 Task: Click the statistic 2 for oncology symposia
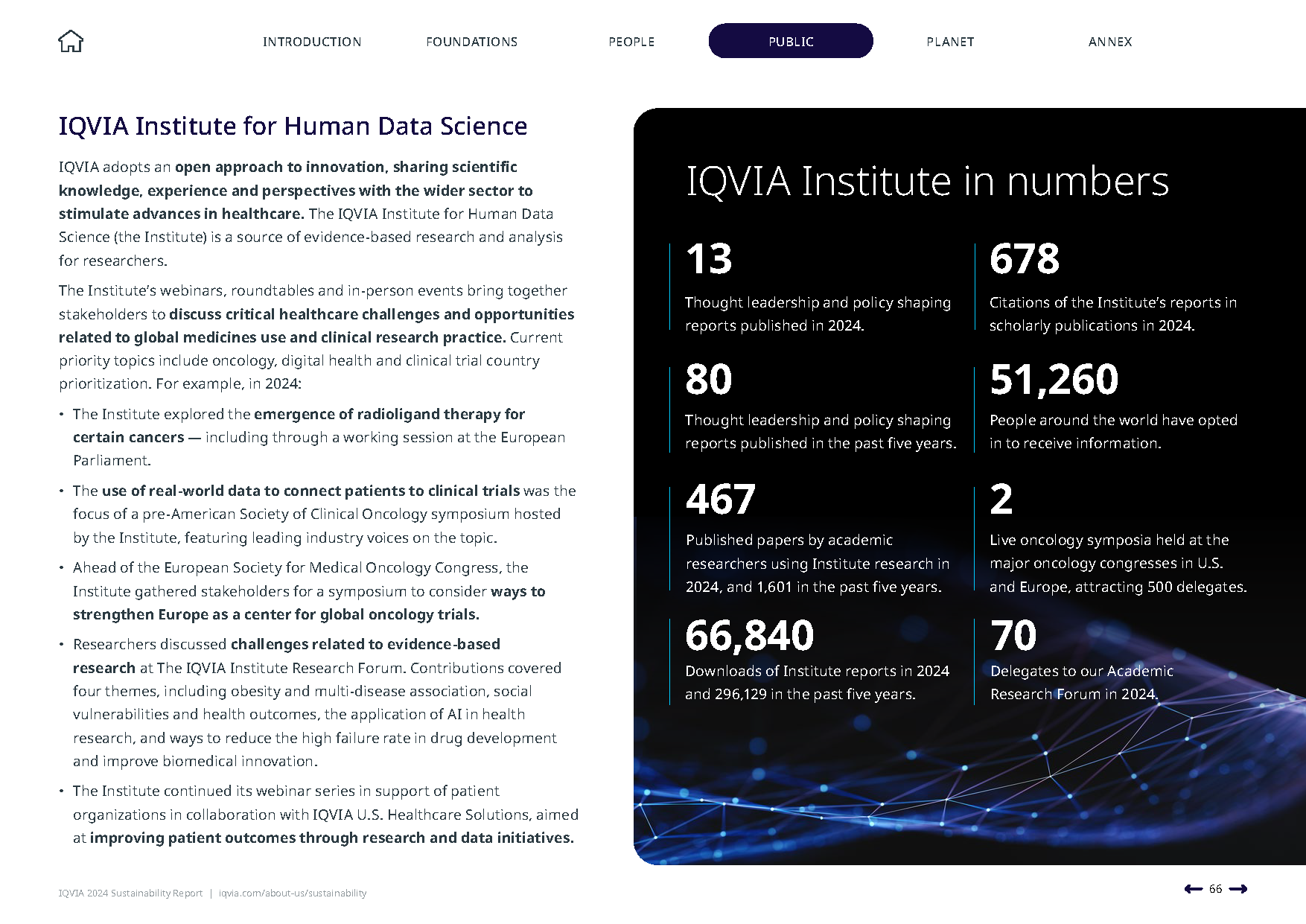[1001, 499]
